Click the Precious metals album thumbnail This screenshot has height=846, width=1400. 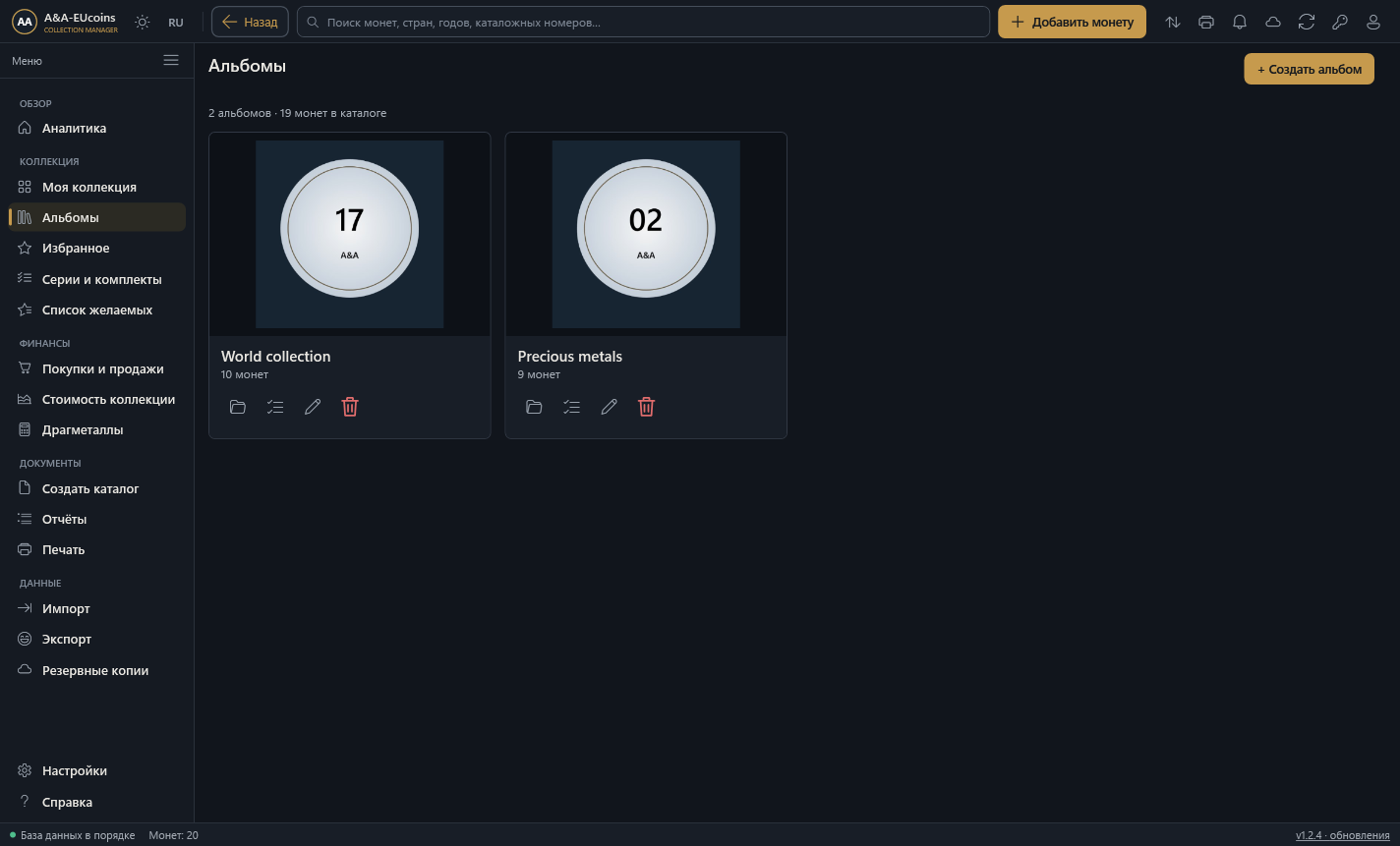[x=646, y=234]
